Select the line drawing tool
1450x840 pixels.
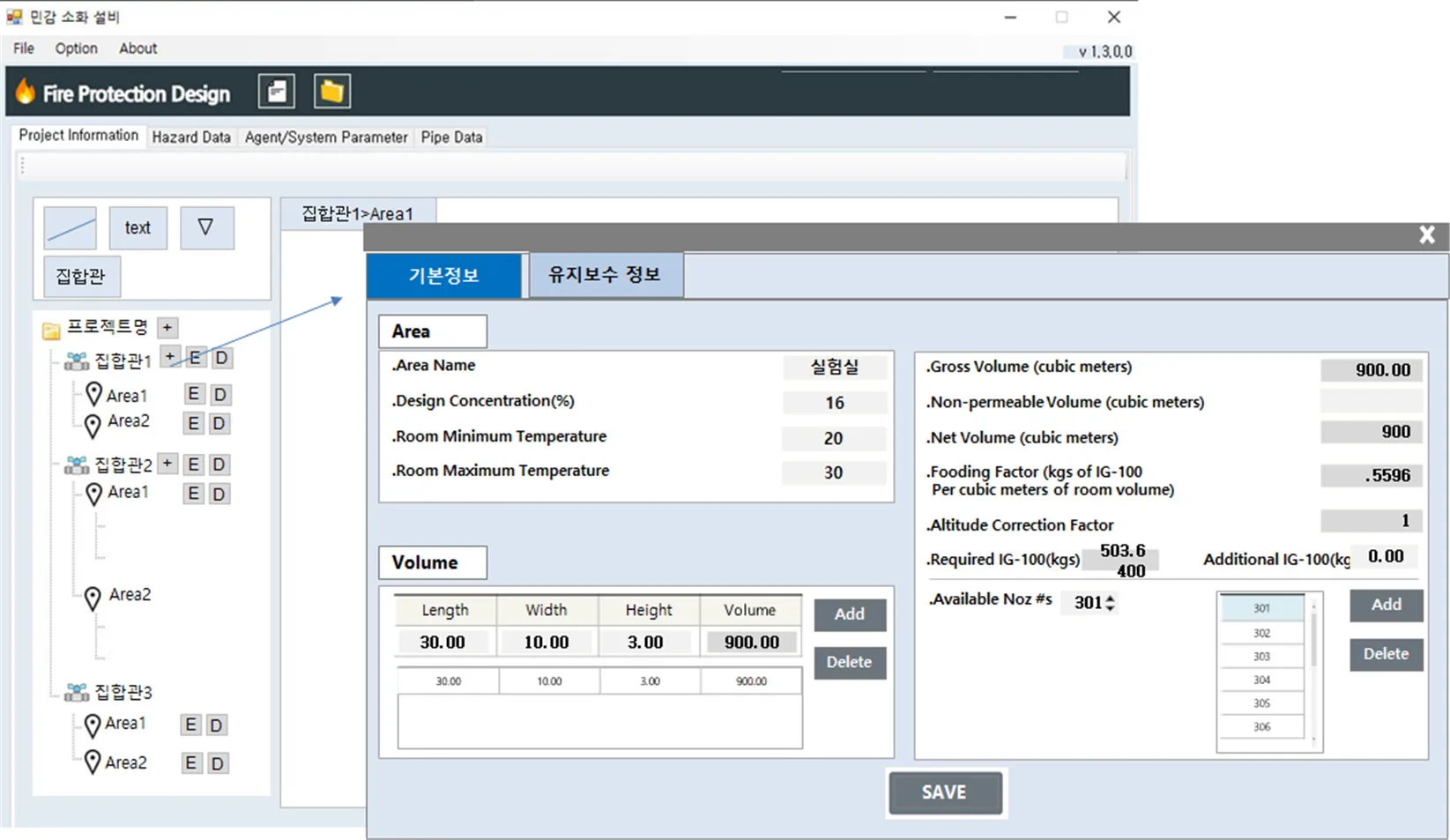(71, 228)
